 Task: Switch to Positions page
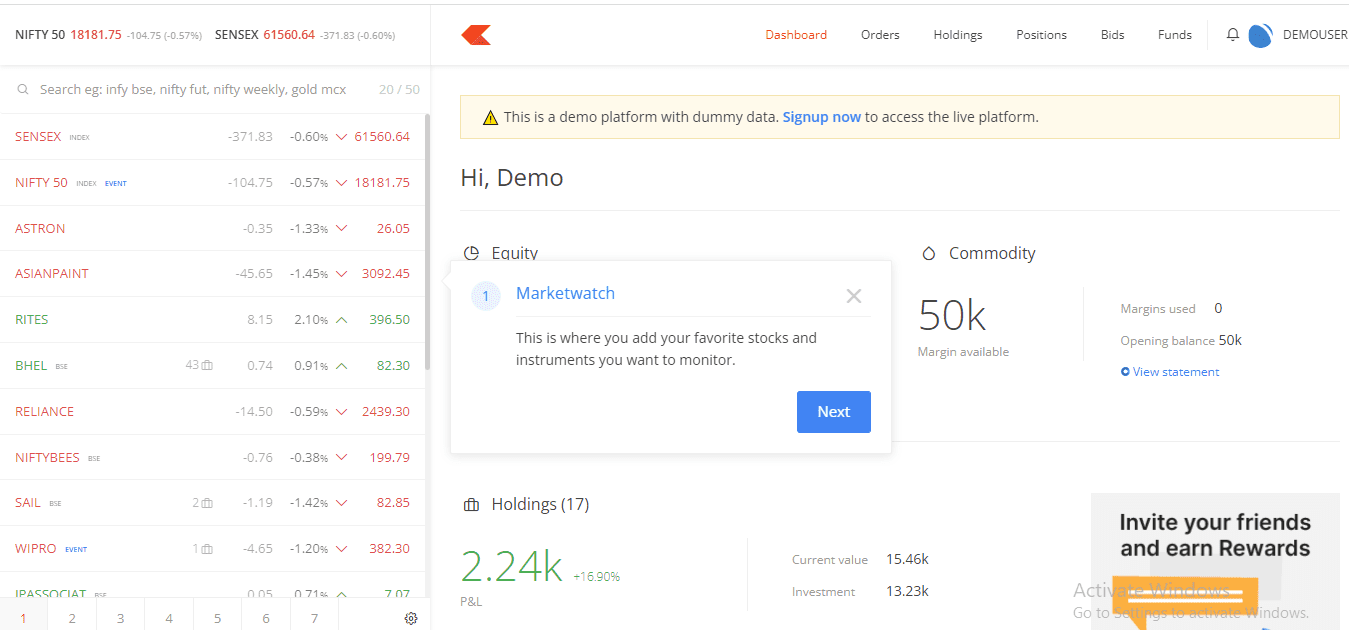pyautogui.click(x=1041, y=35)
